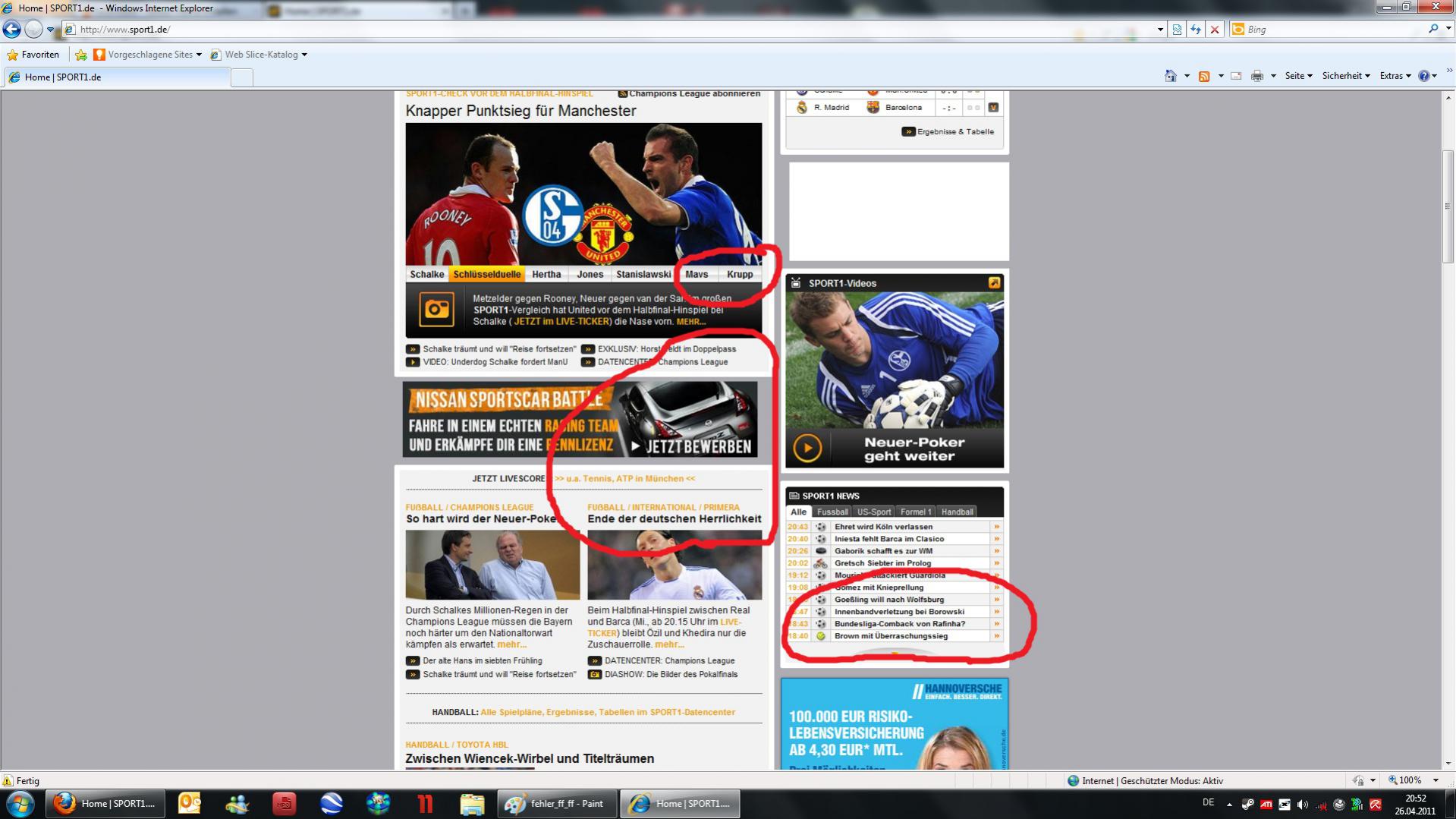Viewport: 1456px width, 819px height.
Task: Click the blue help question mark icon
Action: tap(1423, 76)
